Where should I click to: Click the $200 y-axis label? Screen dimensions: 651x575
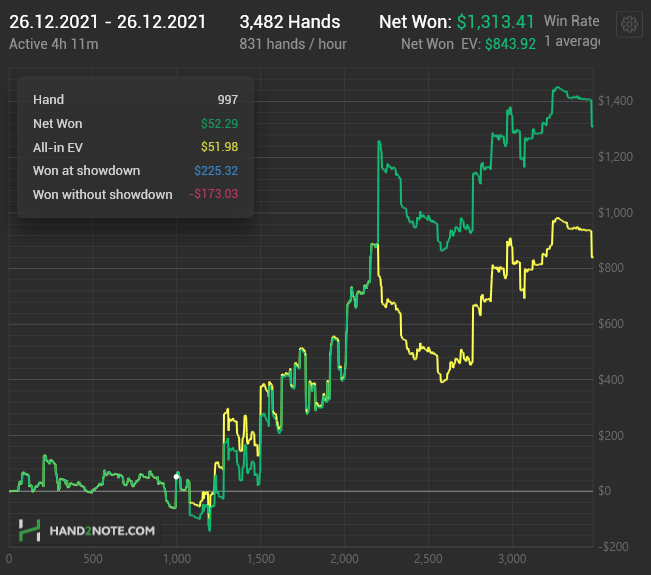pos(611,436)
